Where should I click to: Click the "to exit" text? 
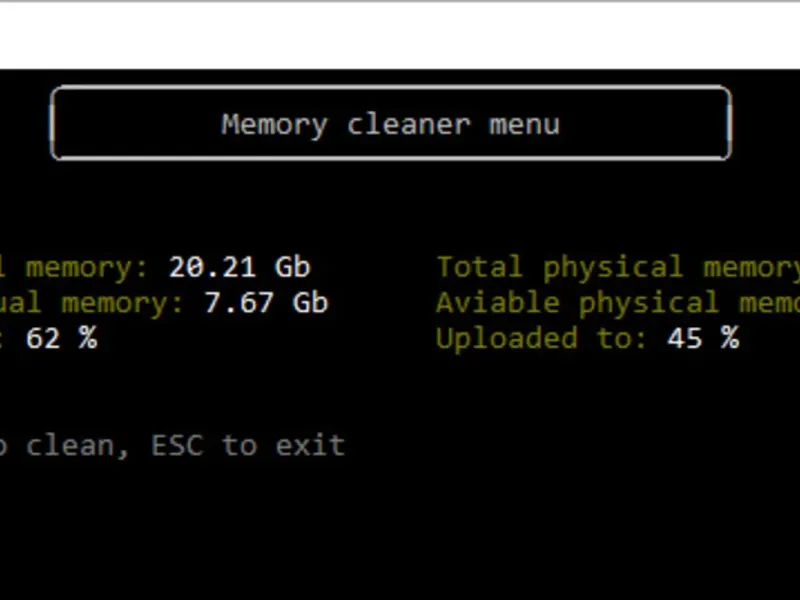pos(284,445)
